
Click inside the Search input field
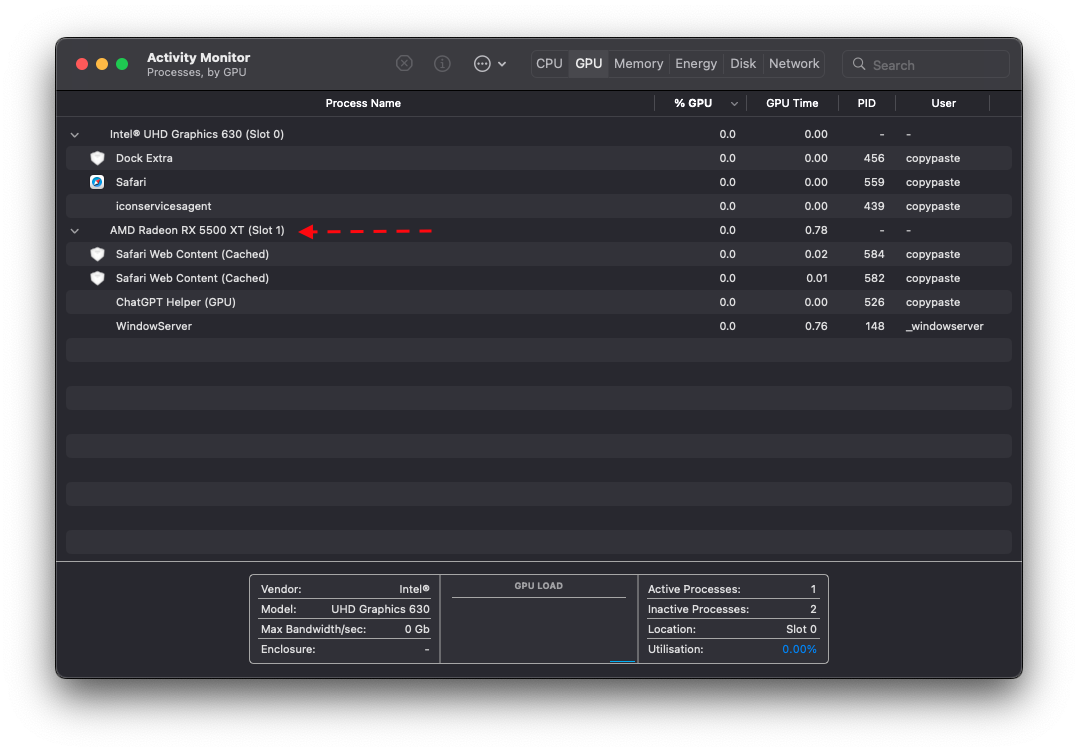tap(920, 64)
